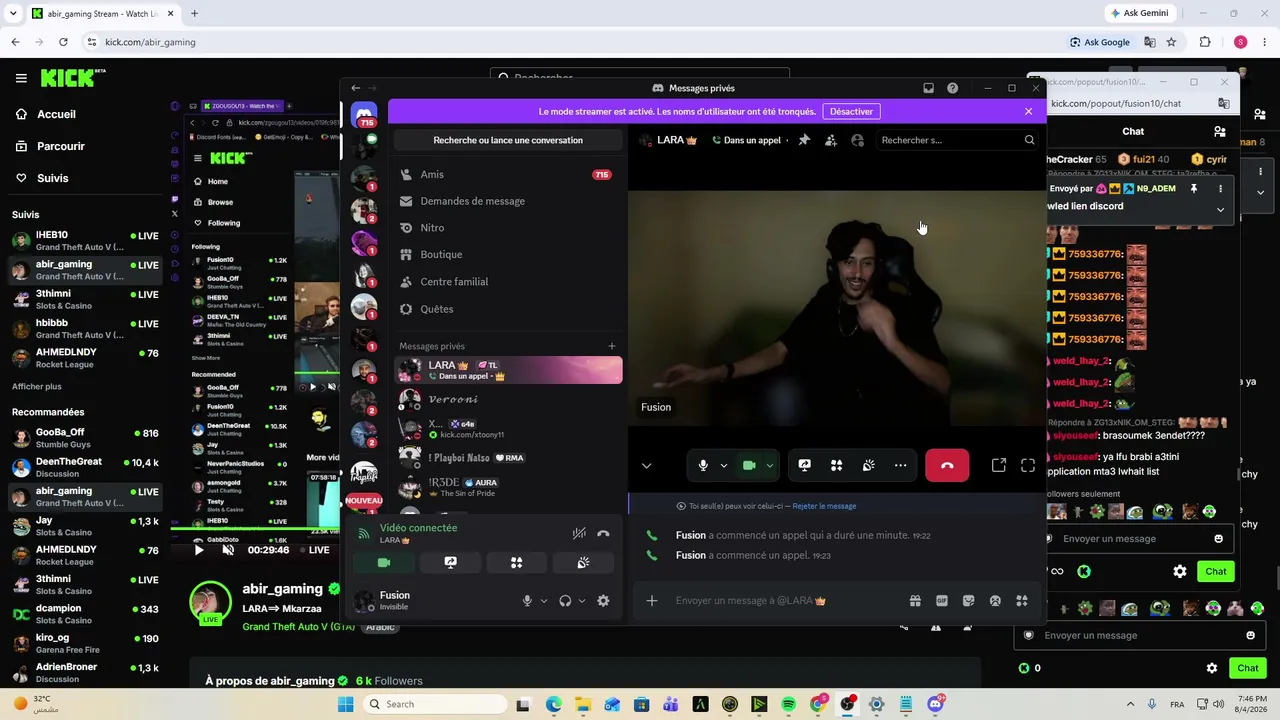The width and height of the screenshot is (1280, 720).
Task: Go back with Discord title bar arrow
Action: [x=355, y=88]
